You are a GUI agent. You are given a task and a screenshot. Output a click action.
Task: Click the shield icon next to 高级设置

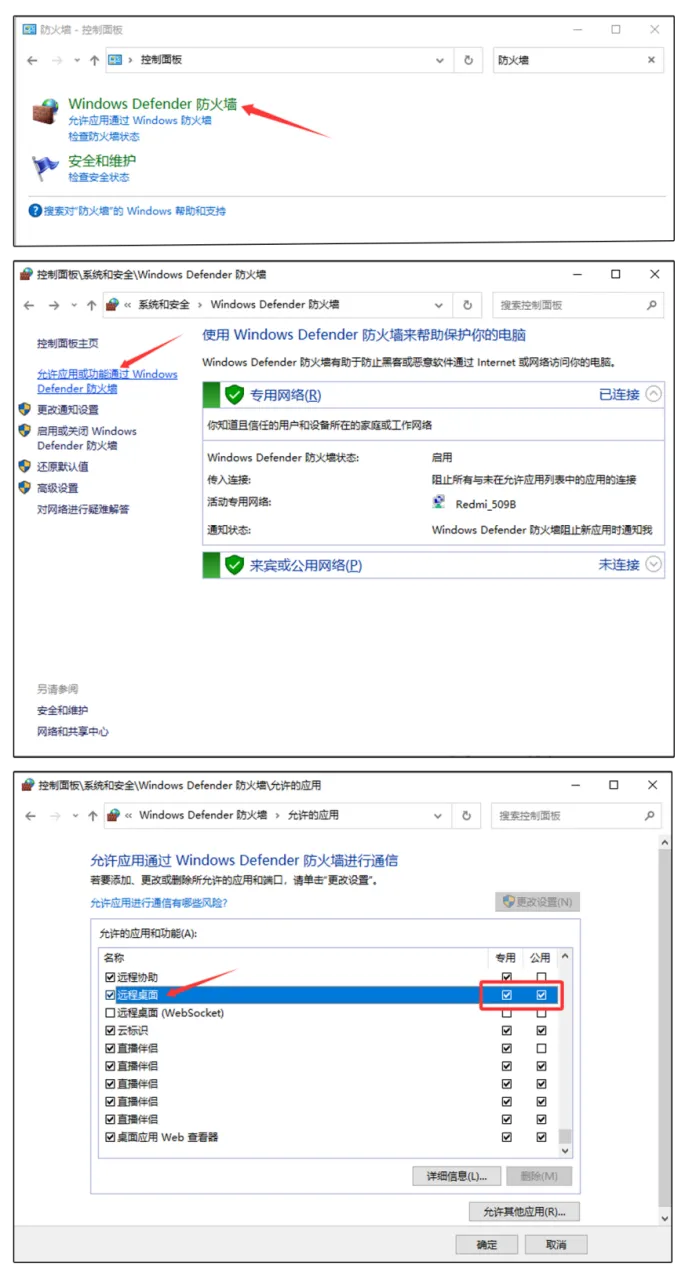[24, 488]
